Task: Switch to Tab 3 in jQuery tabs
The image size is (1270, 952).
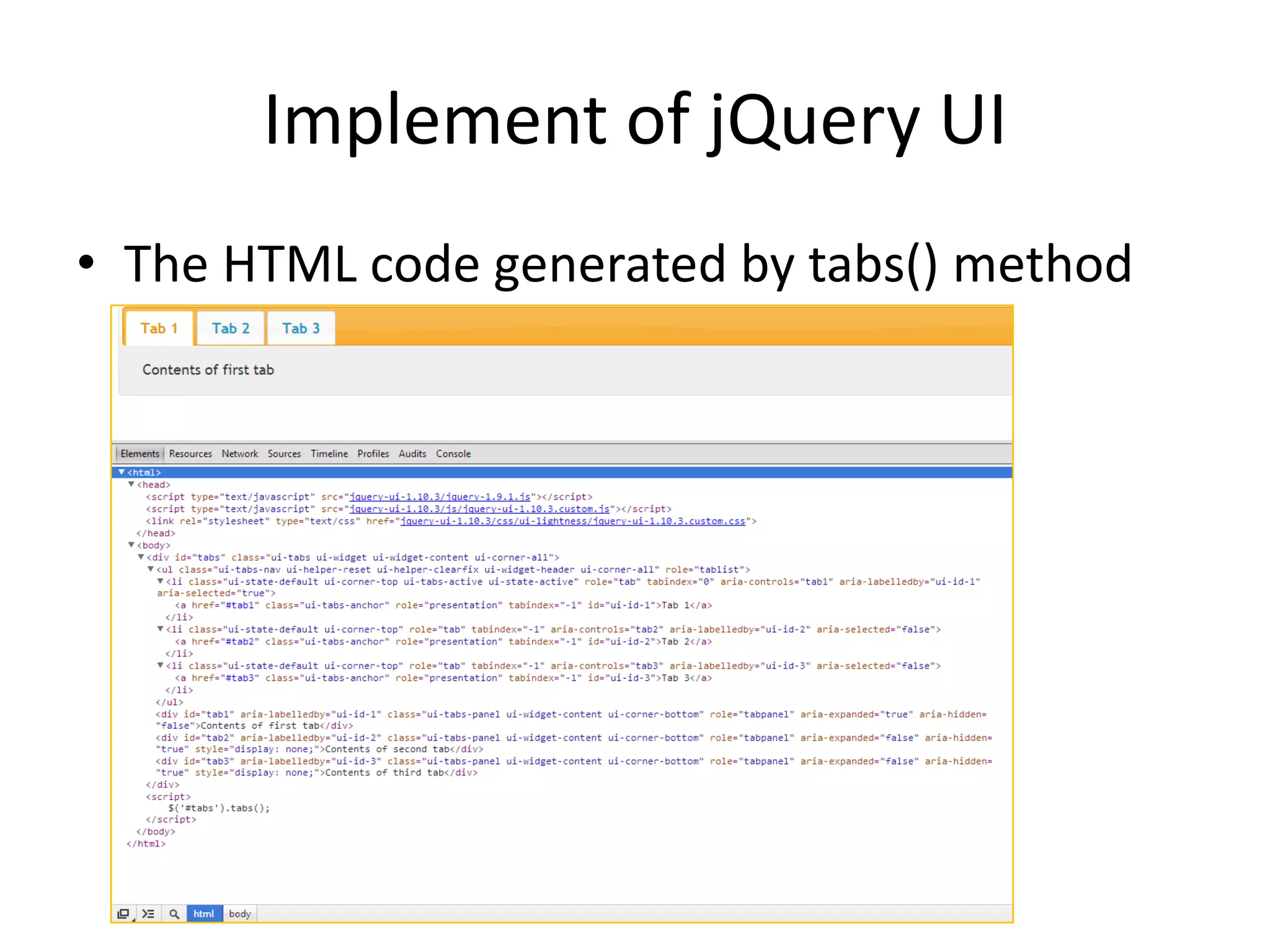Action: pos(301,328)
